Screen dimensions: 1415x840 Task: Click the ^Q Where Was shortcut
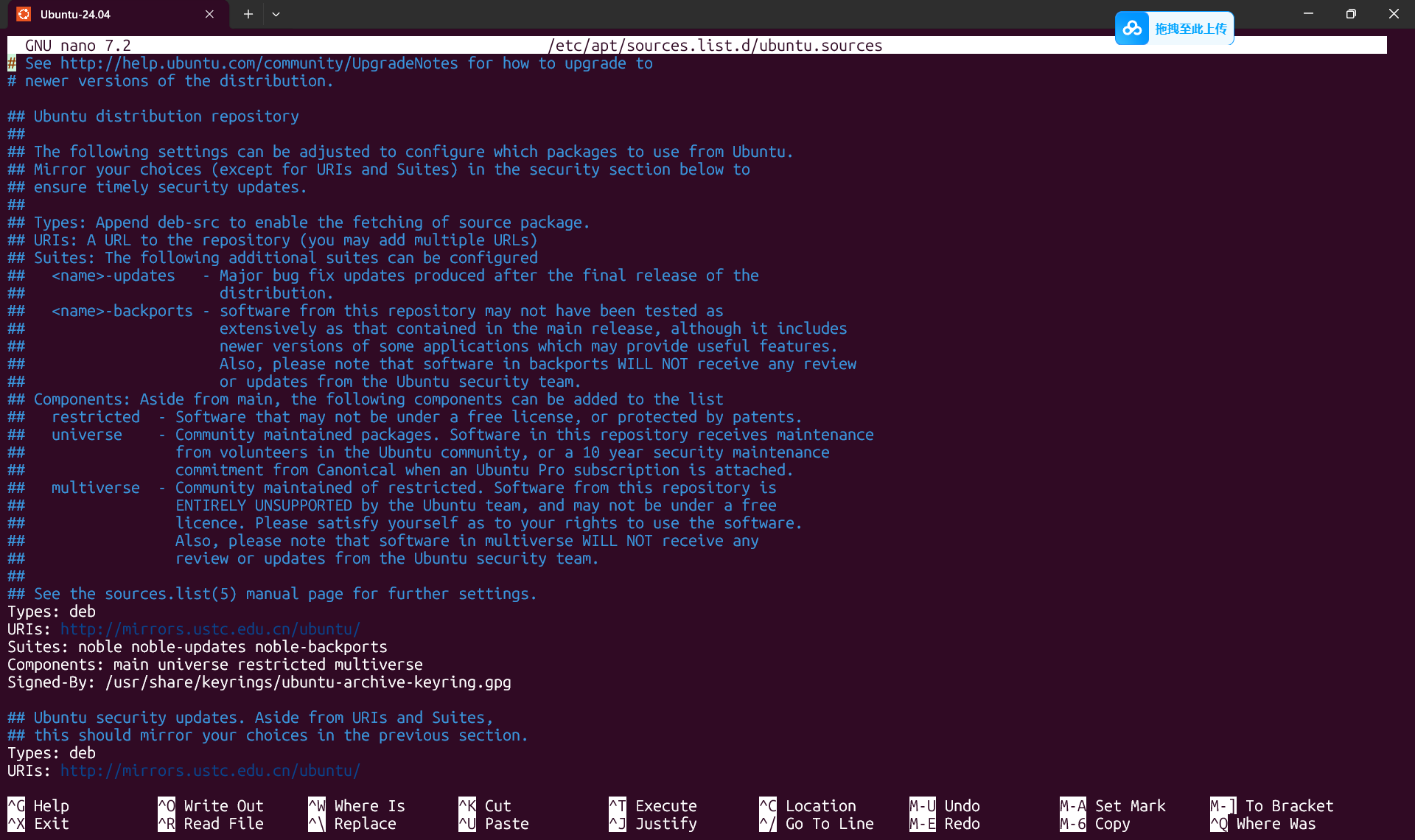pos(1263,824)
